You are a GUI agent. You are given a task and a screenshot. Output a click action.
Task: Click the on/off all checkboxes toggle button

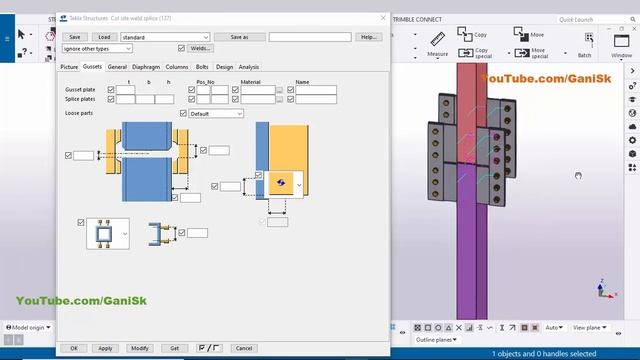point(209,348)
